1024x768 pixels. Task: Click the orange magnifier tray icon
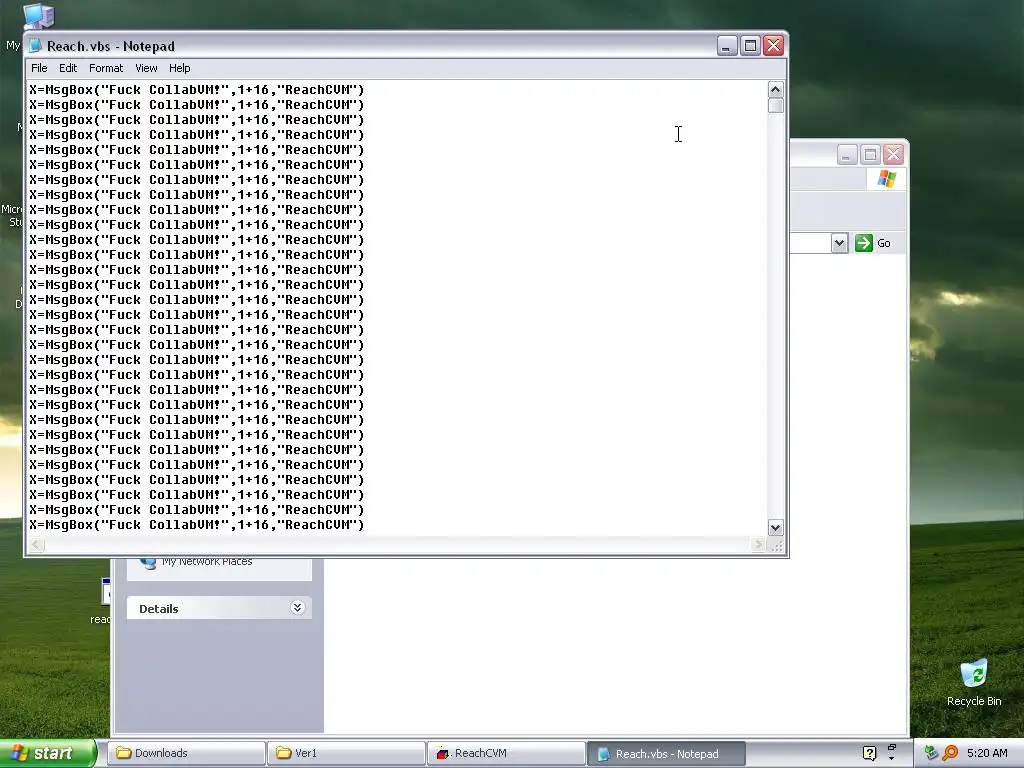(950, 753)
